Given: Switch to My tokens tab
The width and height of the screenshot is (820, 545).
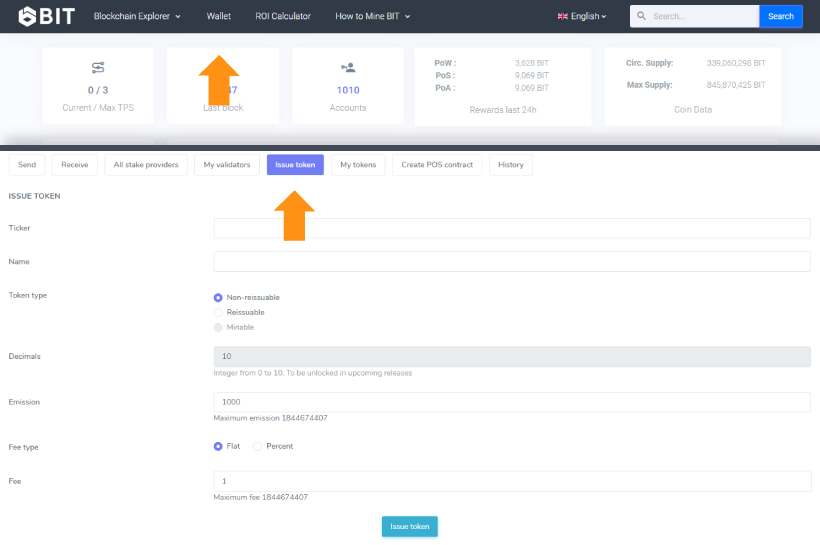Looking at the screenshot, I should tap(358, 164).
